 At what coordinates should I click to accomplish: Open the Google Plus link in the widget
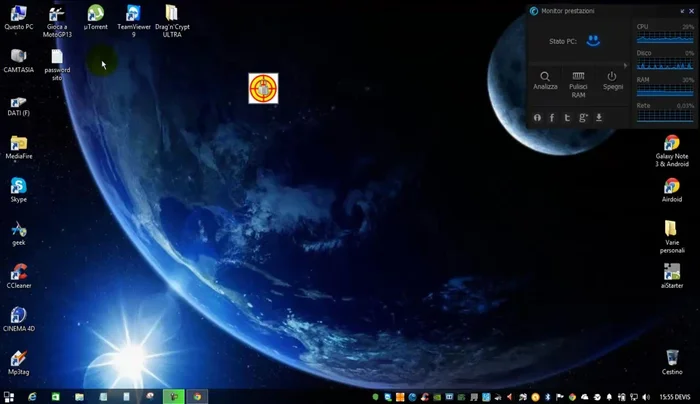coord(583,117)
